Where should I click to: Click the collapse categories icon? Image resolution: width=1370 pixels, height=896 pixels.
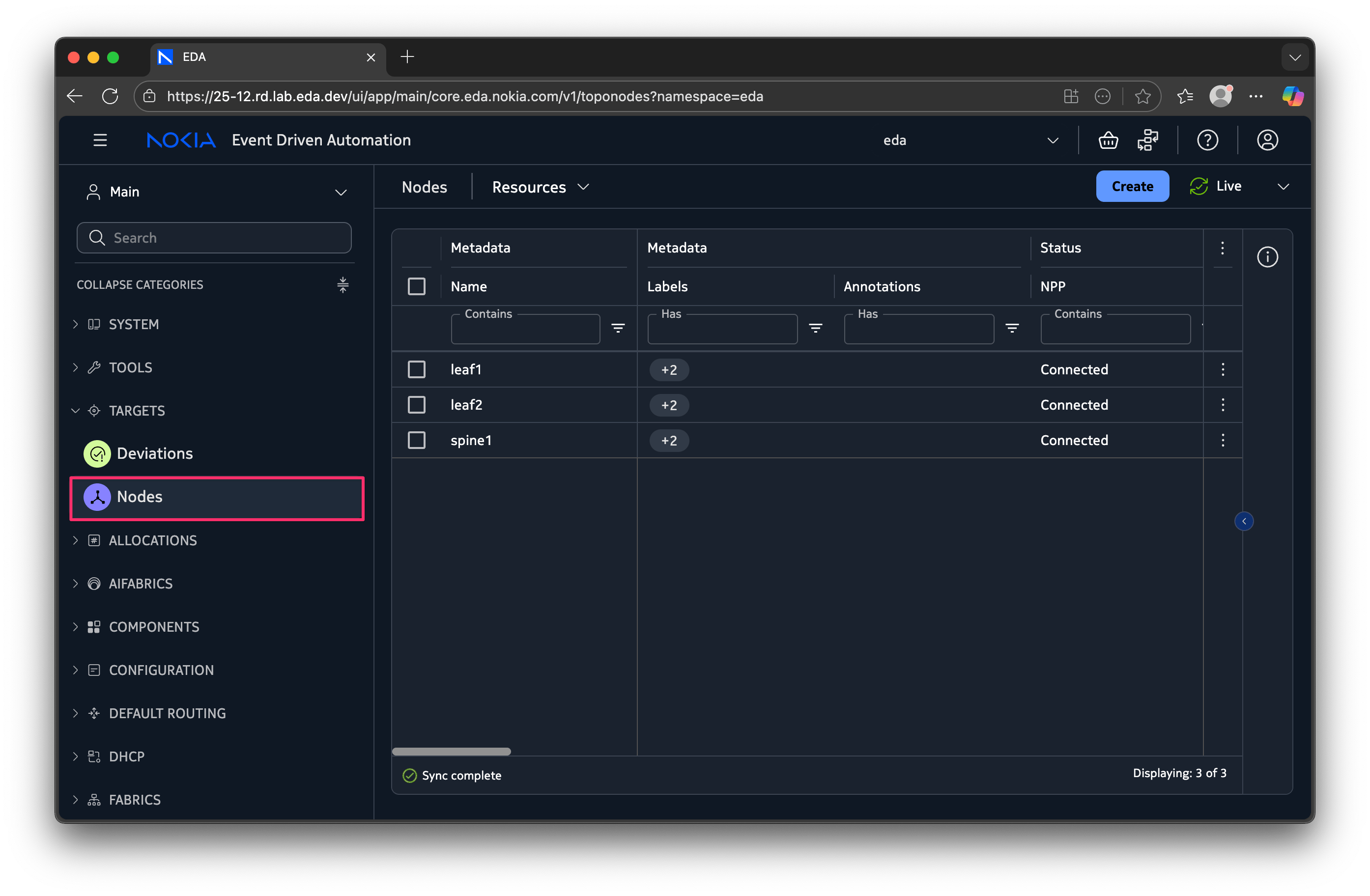point(342,284)
